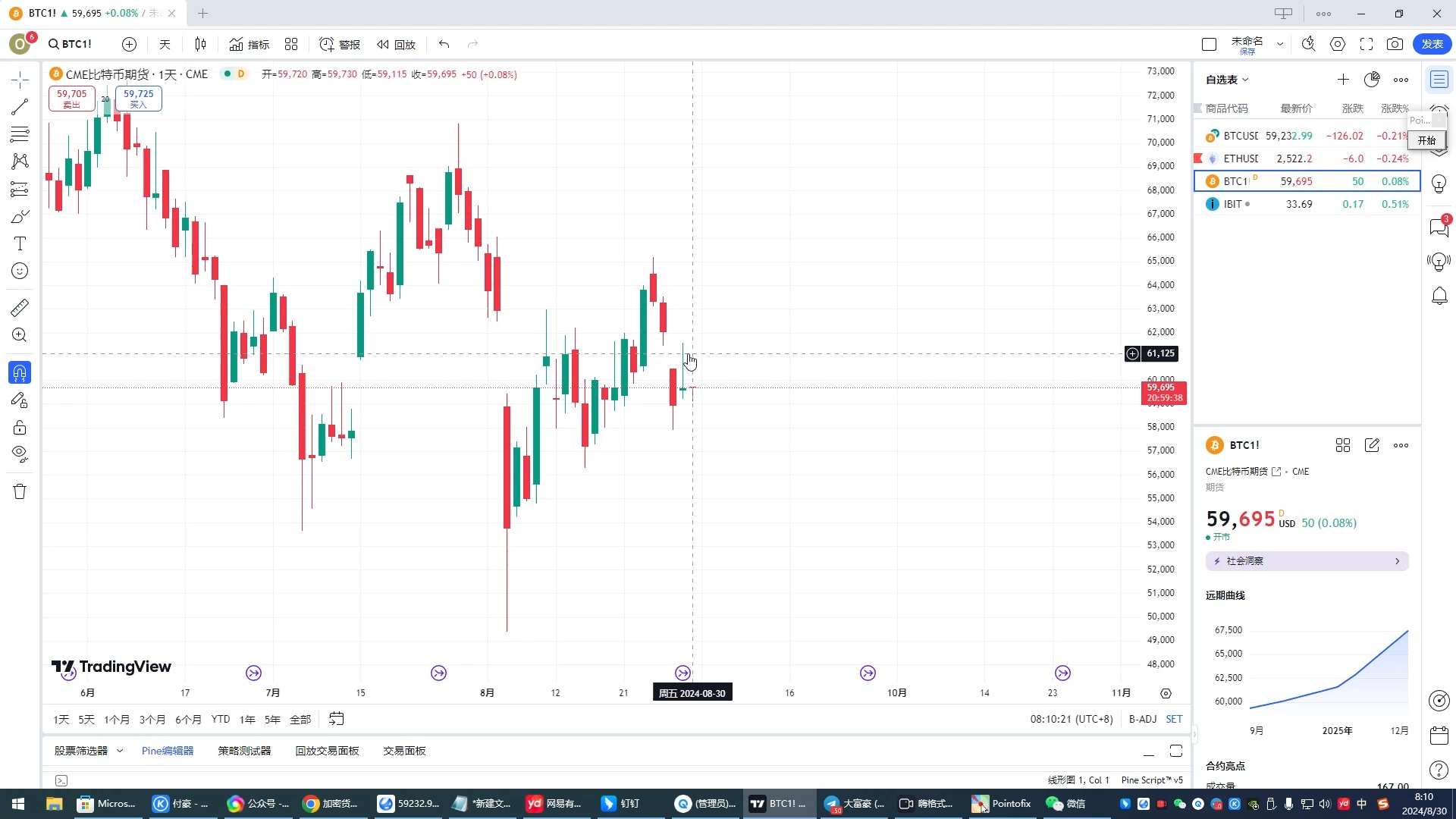Select the text annotation tool

click(20, 243)
